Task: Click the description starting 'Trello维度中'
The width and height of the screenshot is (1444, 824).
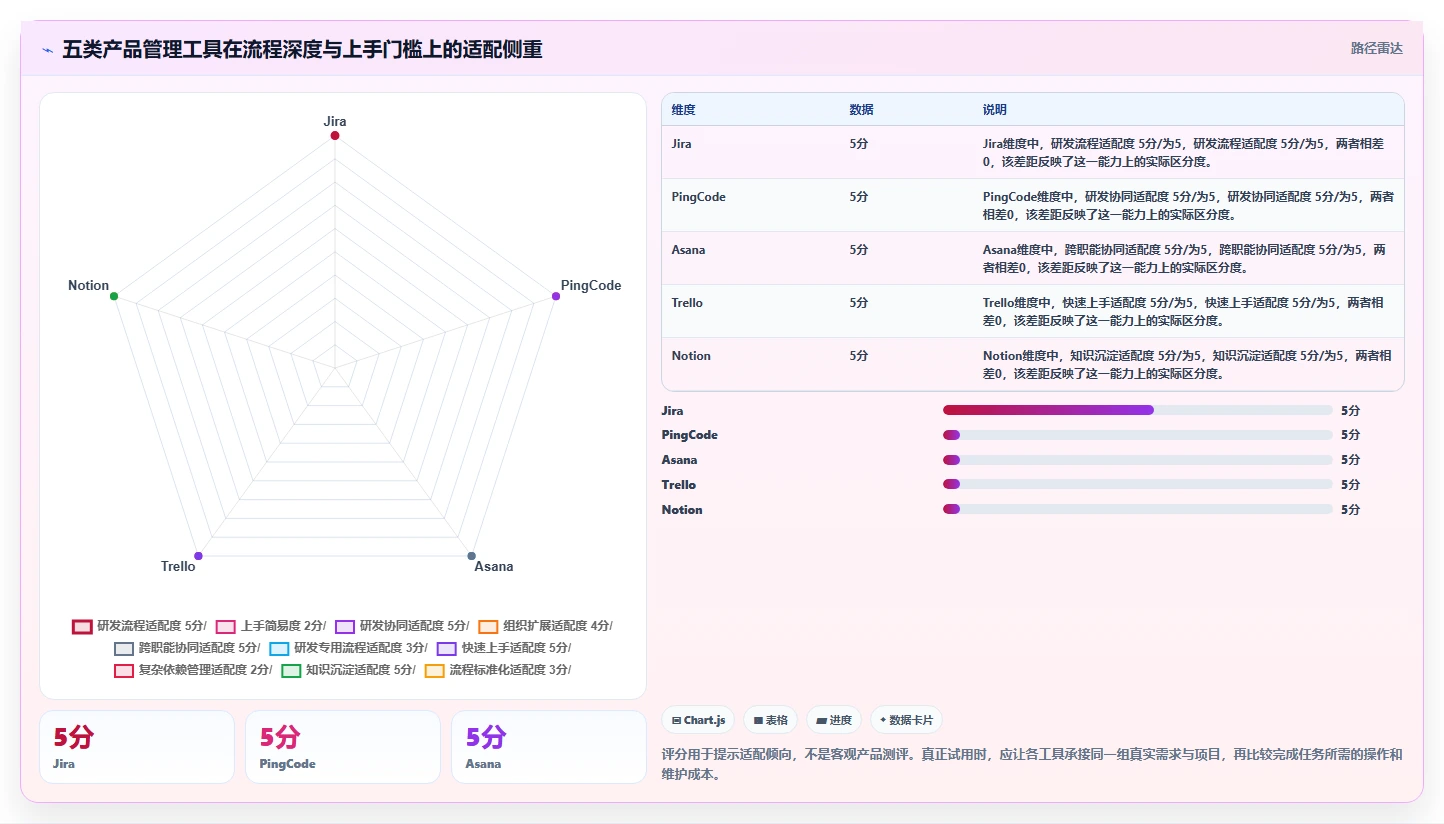Action: pyautogui.click(x=1188, y=311)
